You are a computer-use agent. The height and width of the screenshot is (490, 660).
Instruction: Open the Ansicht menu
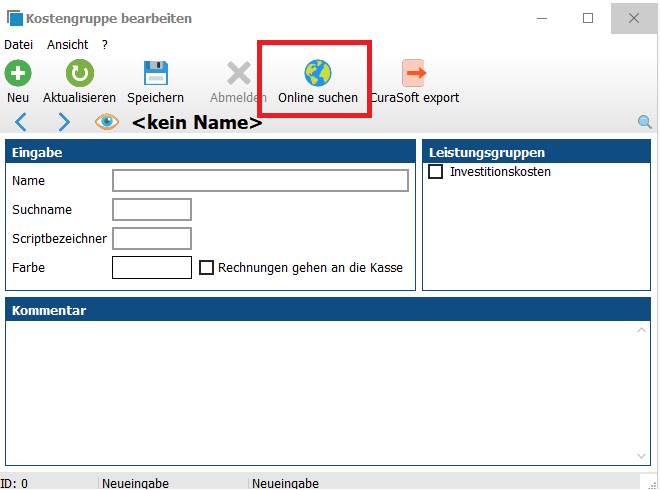click(x=67, y=45)
